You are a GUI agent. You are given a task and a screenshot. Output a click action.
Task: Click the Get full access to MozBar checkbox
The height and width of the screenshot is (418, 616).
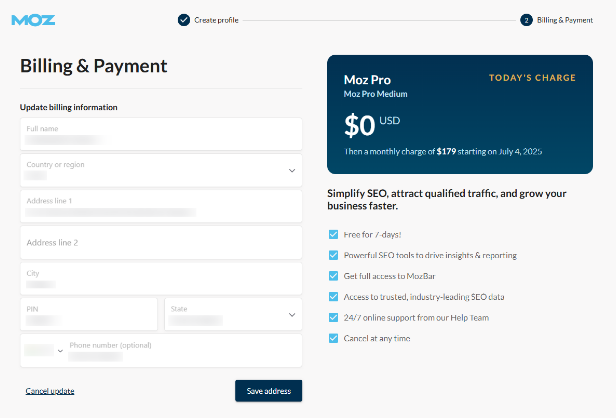(333, 276)
